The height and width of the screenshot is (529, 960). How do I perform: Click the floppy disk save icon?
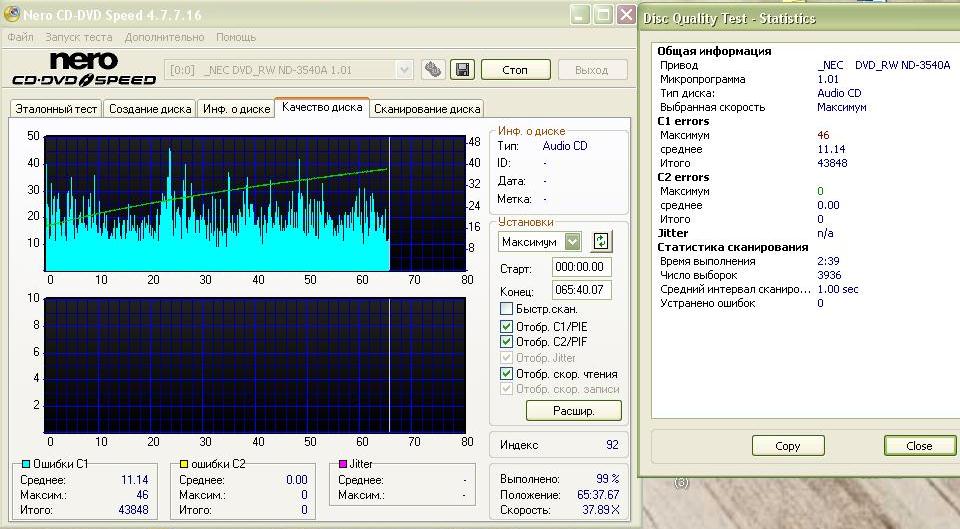[461, 70]
